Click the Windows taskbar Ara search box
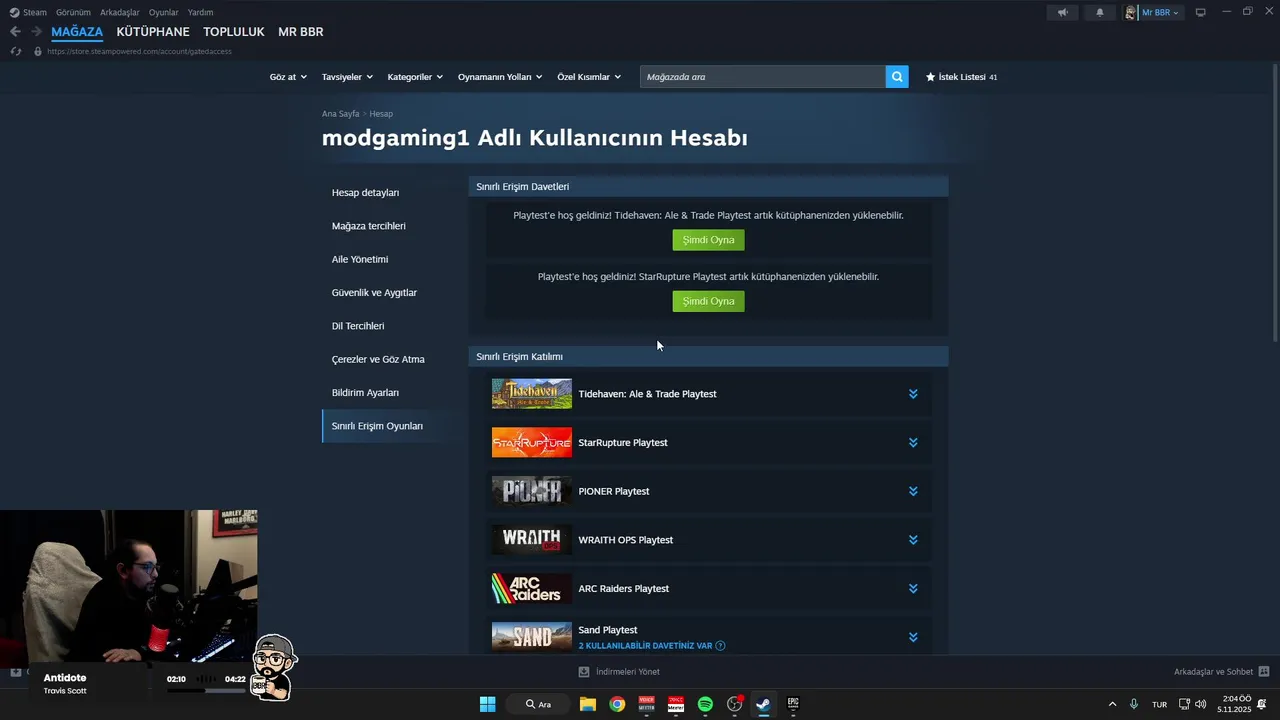Image resolution: width=1280 pixels, height=720 pixels. (540, 704)
